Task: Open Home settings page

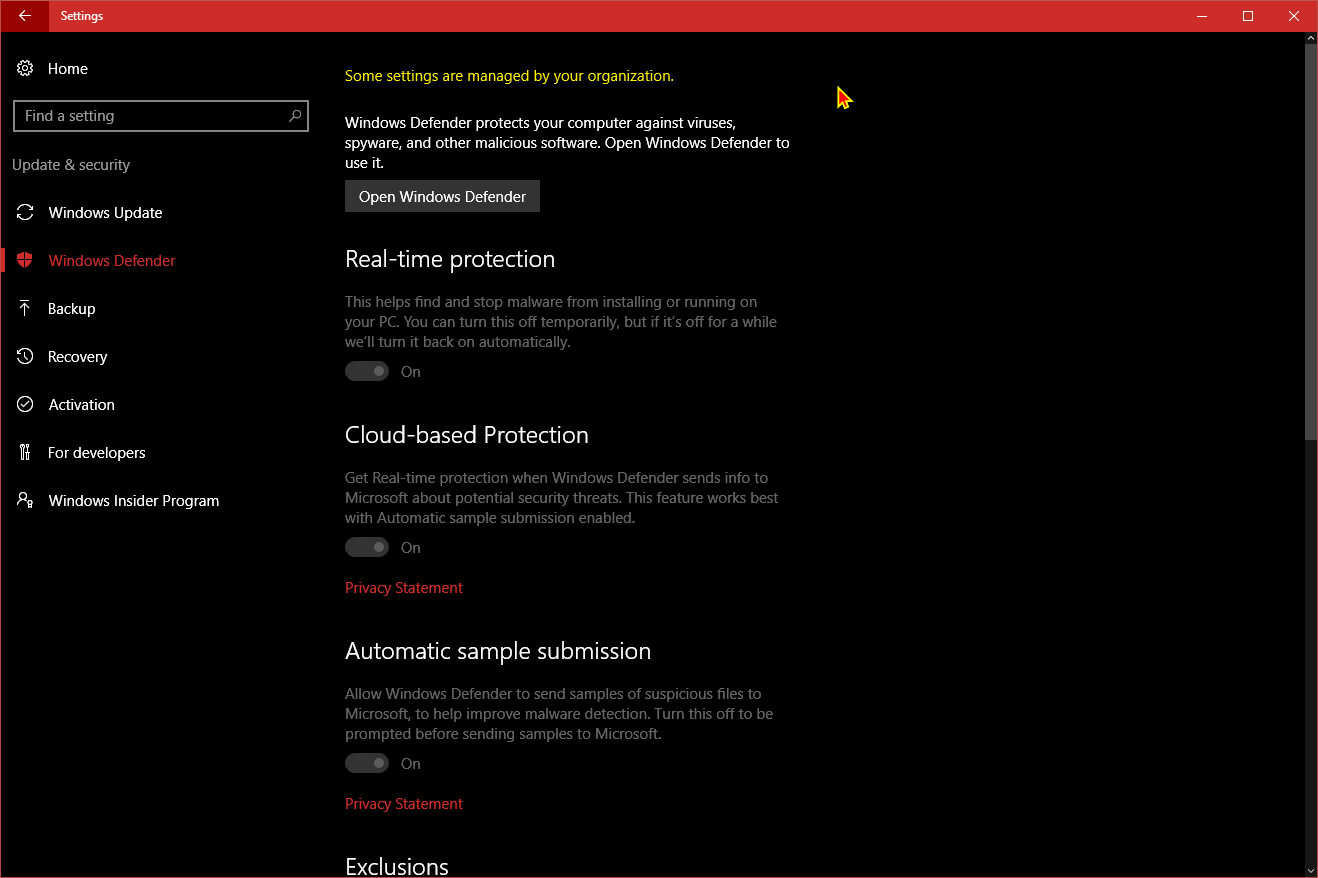Action: tap(67, 69)
